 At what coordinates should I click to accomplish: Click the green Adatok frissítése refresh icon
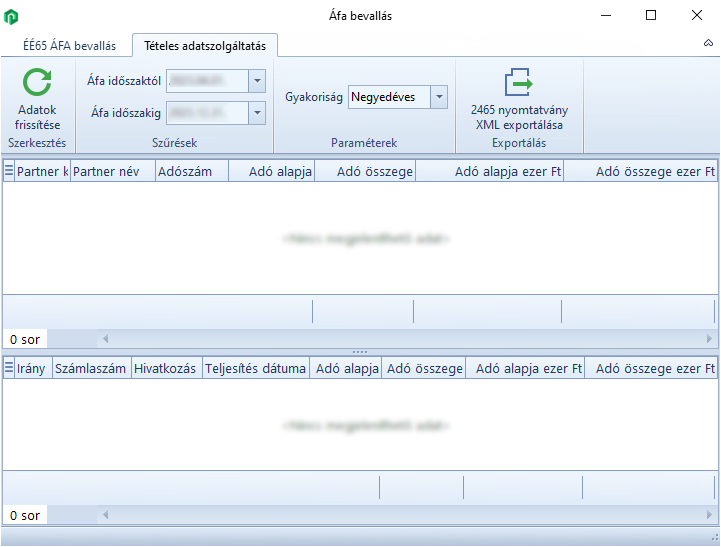tap(38, 83)
